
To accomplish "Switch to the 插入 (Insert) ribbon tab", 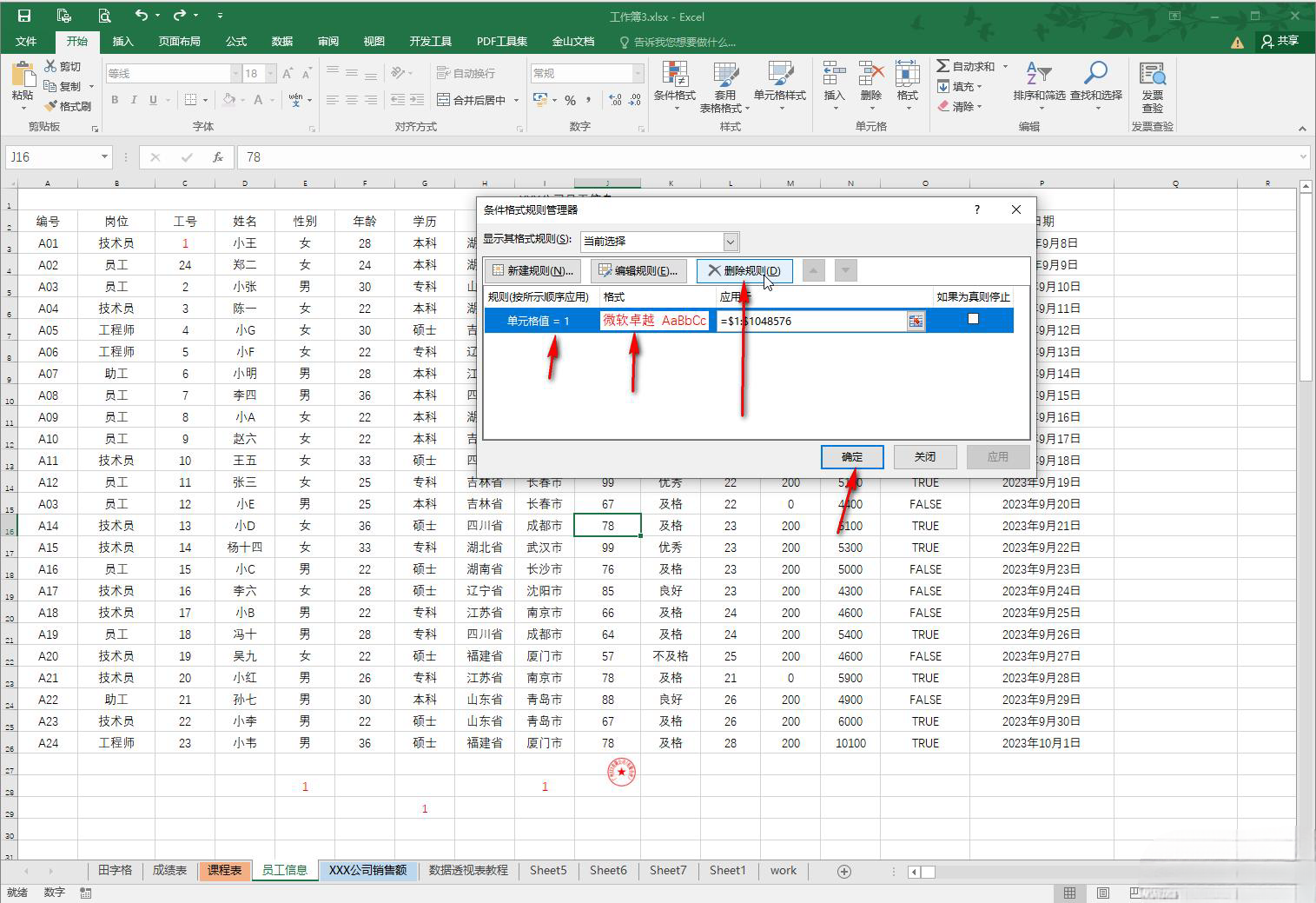I will [x=123, y=41].
